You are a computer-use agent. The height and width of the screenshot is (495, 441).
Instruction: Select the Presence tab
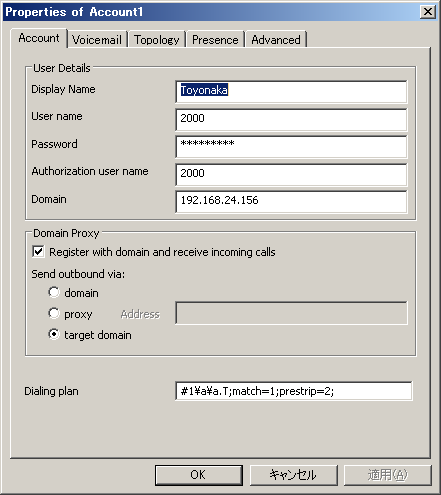pos(215,40)
